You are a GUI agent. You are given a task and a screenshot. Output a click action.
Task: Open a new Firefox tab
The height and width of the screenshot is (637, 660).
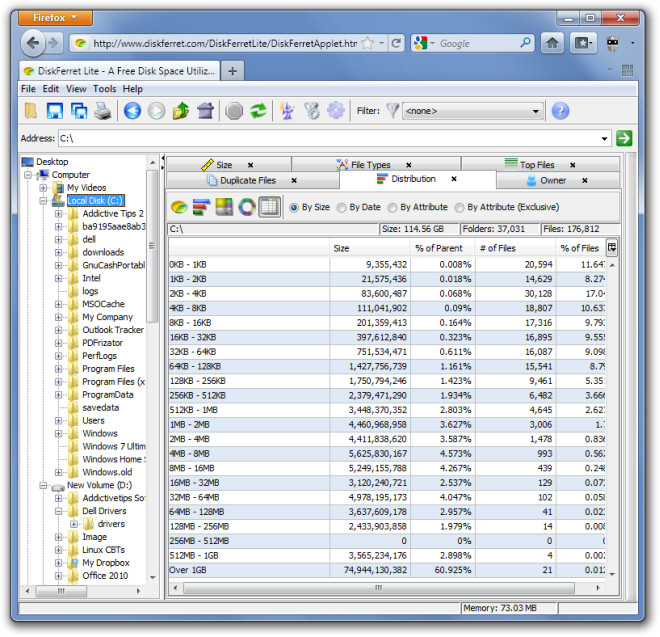pos(232,71)
